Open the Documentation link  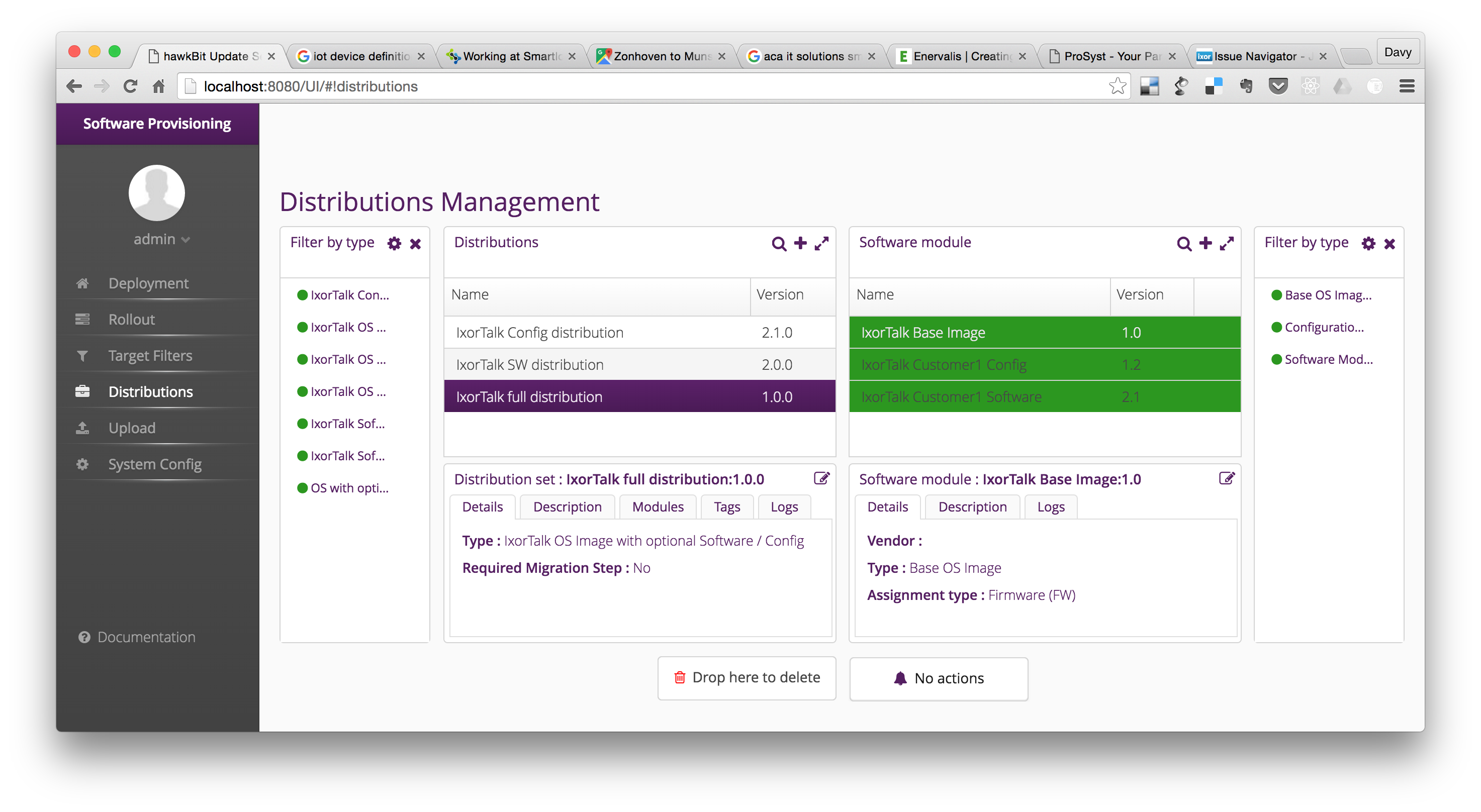pyautogui.click(x=137, y=637)
